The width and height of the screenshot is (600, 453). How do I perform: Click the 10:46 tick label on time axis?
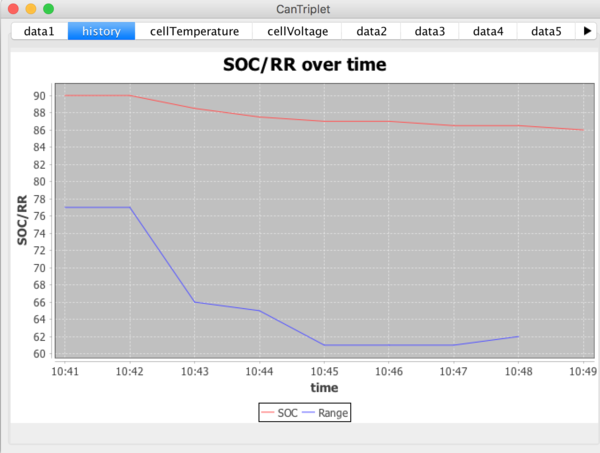click(389, 372)
